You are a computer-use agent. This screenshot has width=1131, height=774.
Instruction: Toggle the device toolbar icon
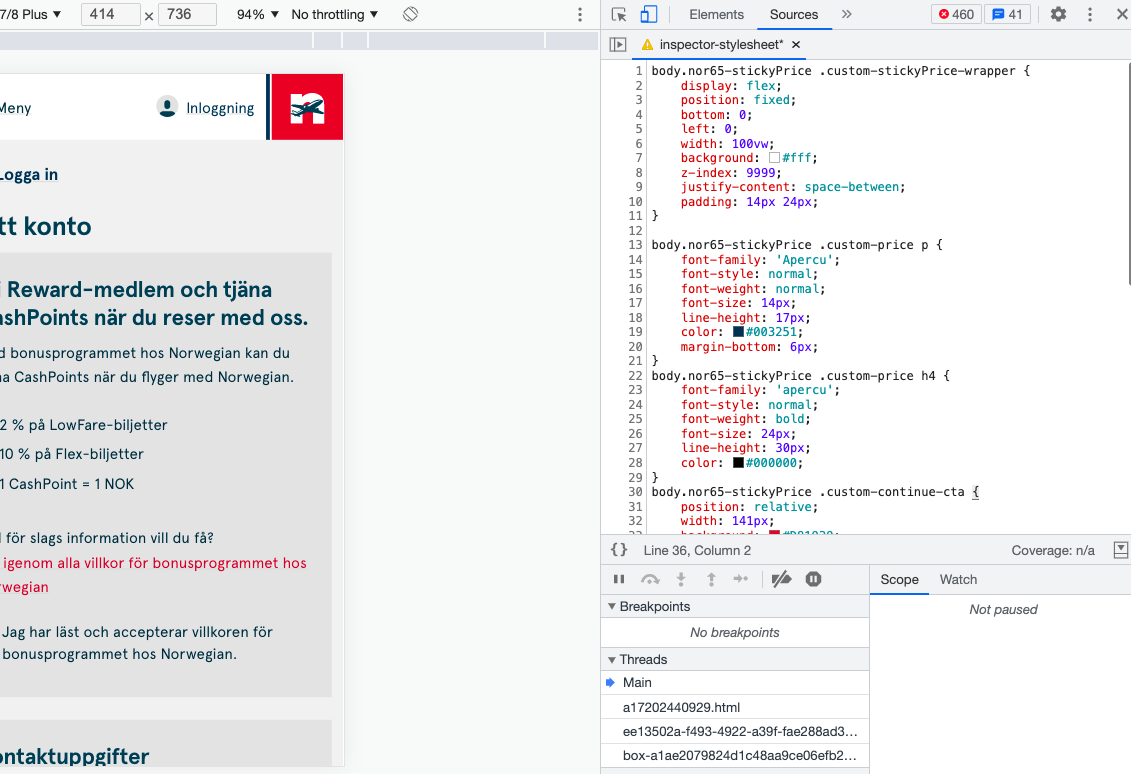[x=648, y=14]
